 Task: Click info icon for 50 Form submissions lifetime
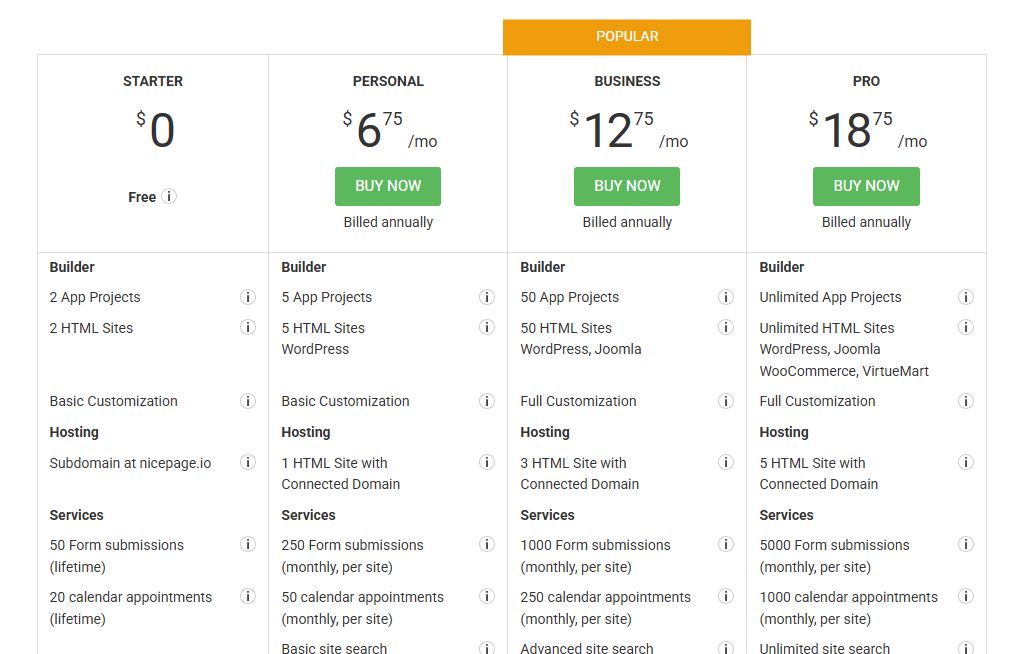click(248, 544)
